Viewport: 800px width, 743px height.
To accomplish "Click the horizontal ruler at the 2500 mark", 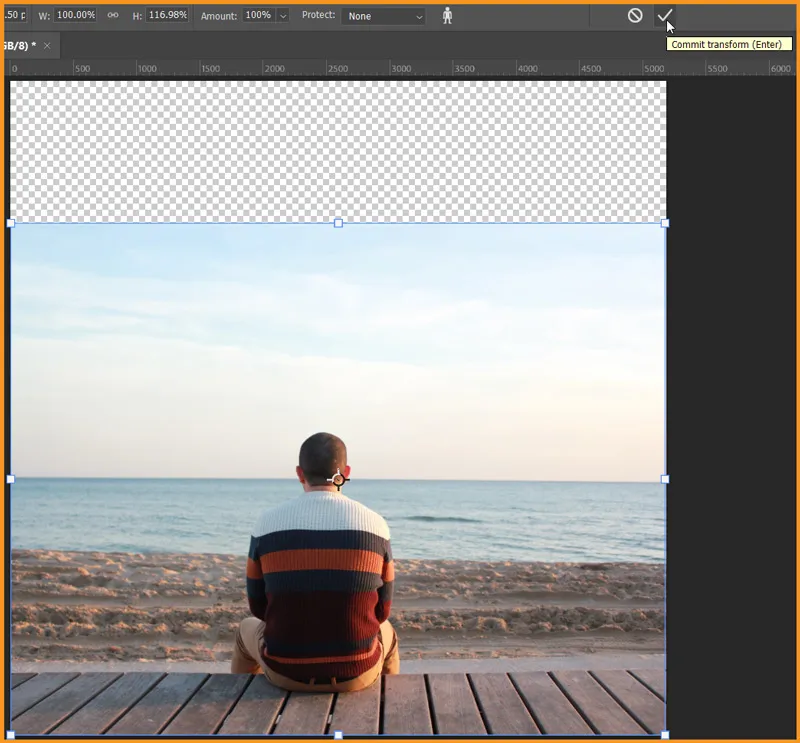I will click(329, 69).
